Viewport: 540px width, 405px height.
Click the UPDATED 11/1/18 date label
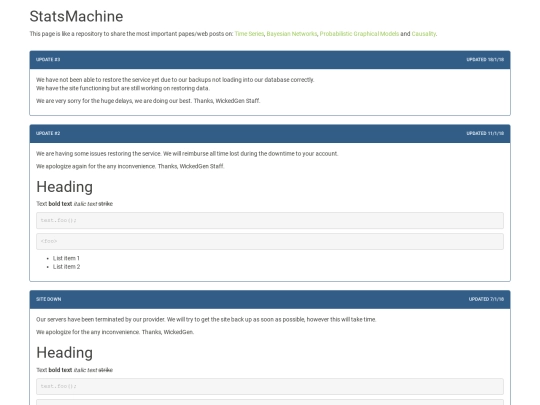point(485,133)
